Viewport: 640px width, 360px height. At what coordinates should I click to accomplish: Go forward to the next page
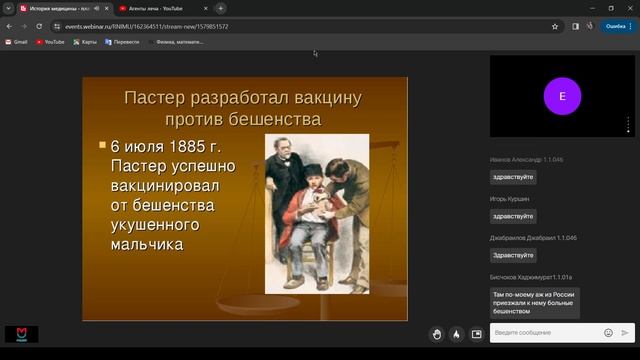[x=24, y=27]
